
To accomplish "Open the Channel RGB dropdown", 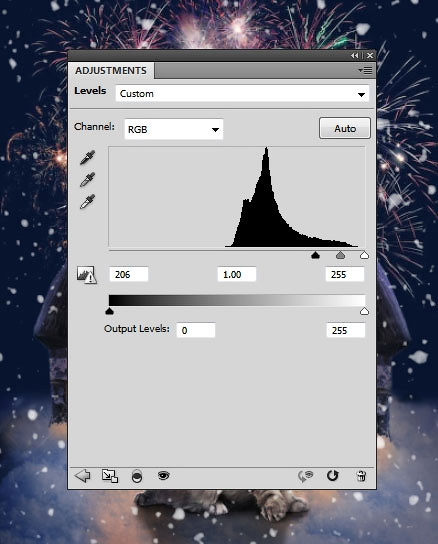I will (x=174, y=129).
